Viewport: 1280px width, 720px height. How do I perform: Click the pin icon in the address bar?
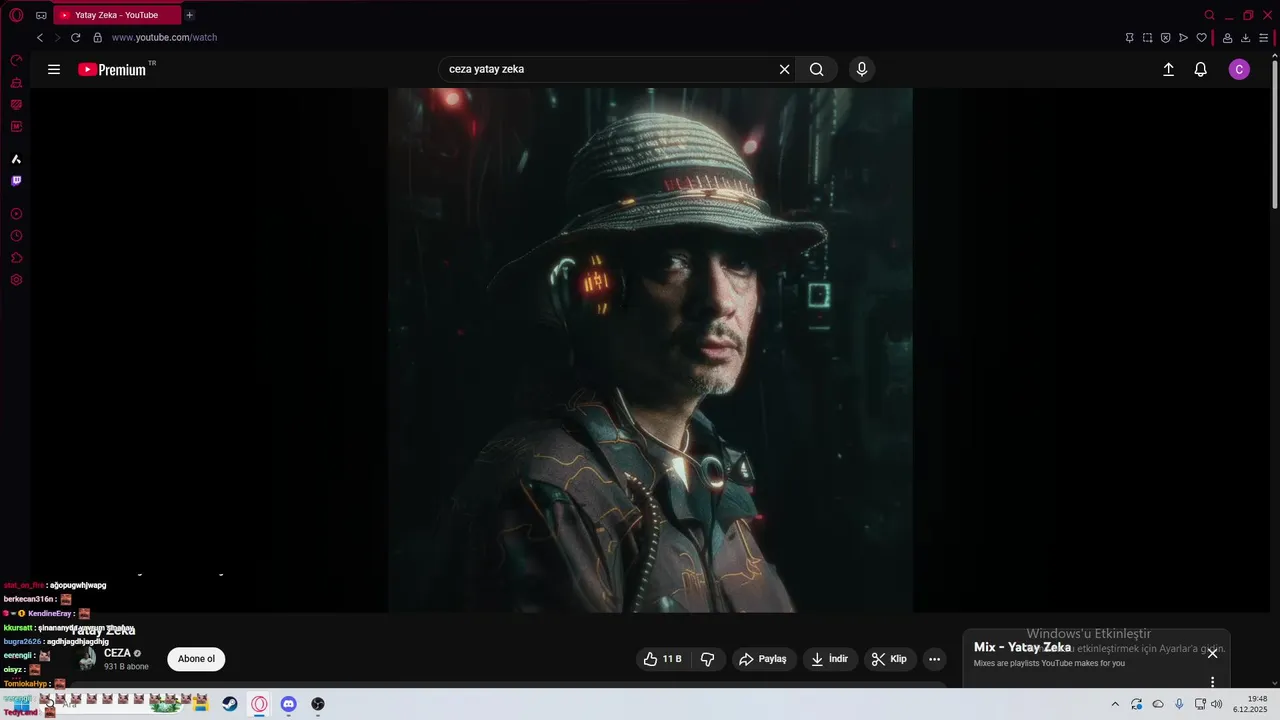(x=1130, y=38)
